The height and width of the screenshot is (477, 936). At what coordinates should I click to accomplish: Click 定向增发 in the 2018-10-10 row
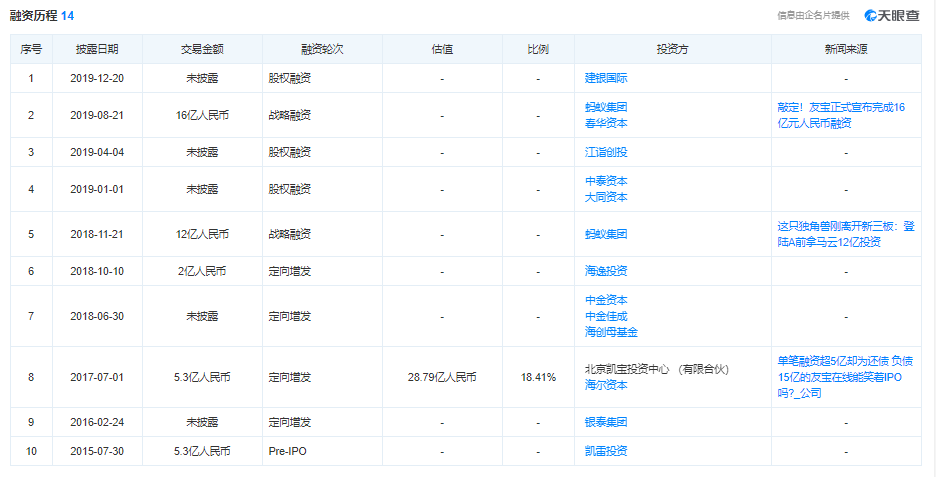(x=290, y=271)
